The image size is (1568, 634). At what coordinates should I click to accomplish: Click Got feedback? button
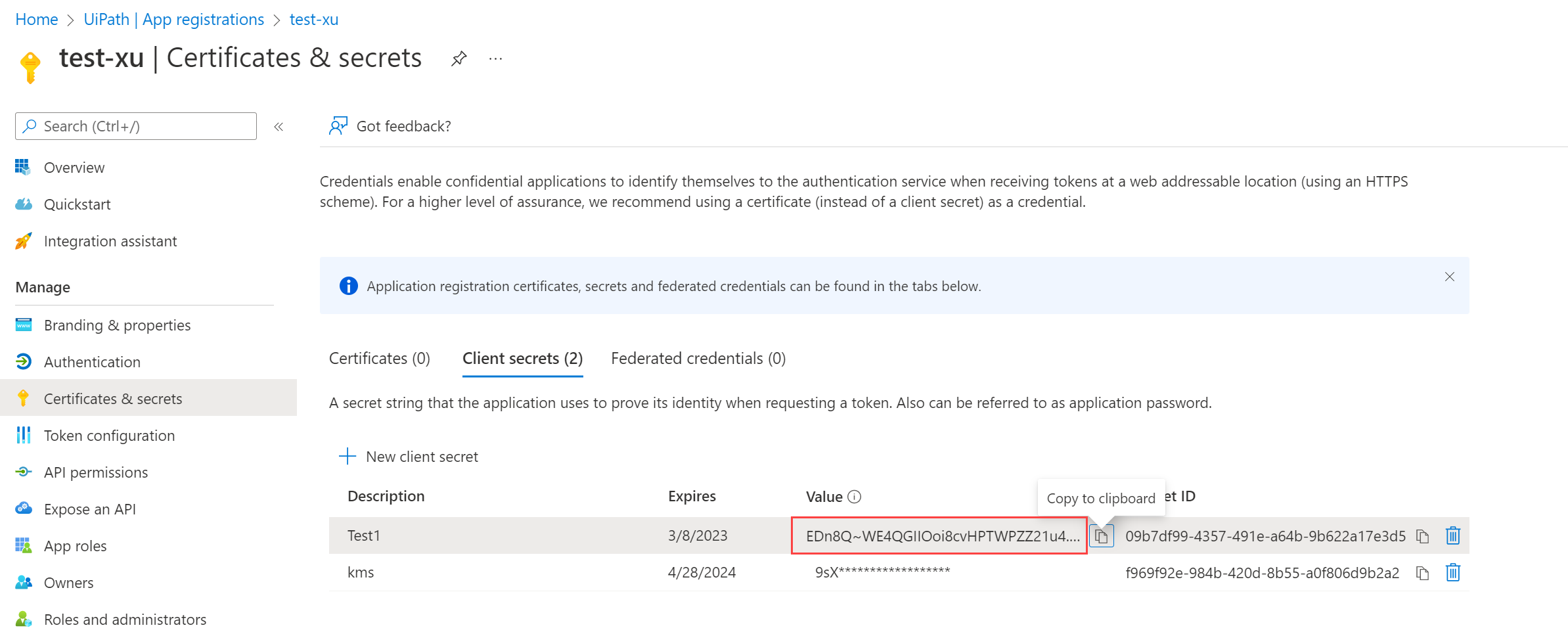390,126
